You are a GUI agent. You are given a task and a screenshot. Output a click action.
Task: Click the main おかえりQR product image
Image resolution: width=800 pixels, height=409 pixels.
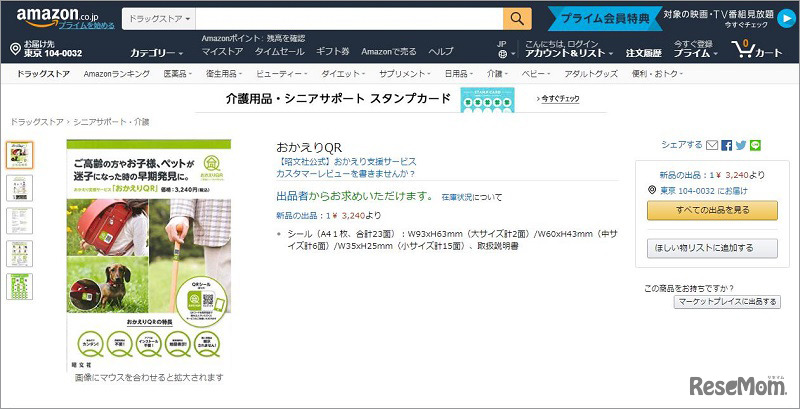148,255
